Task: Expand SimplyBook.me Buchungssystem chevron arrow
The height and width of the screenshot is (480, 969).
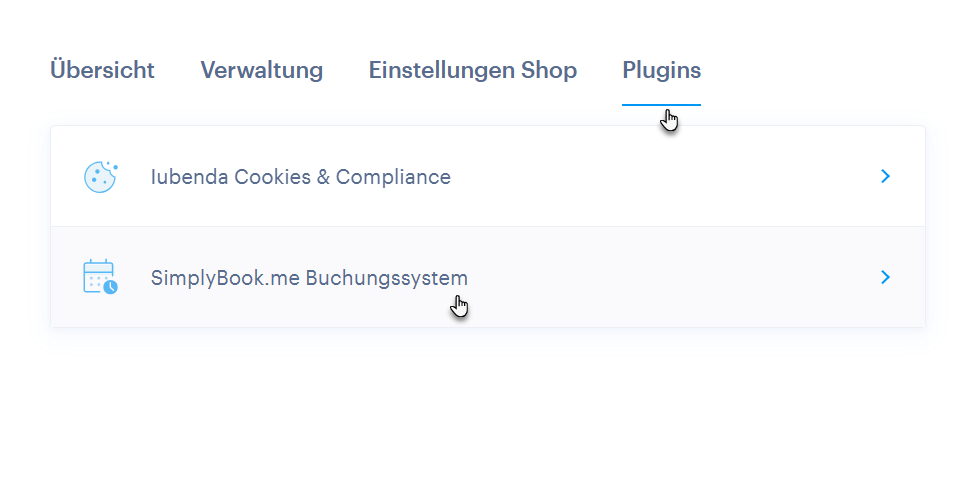Action: pos(885,277)
